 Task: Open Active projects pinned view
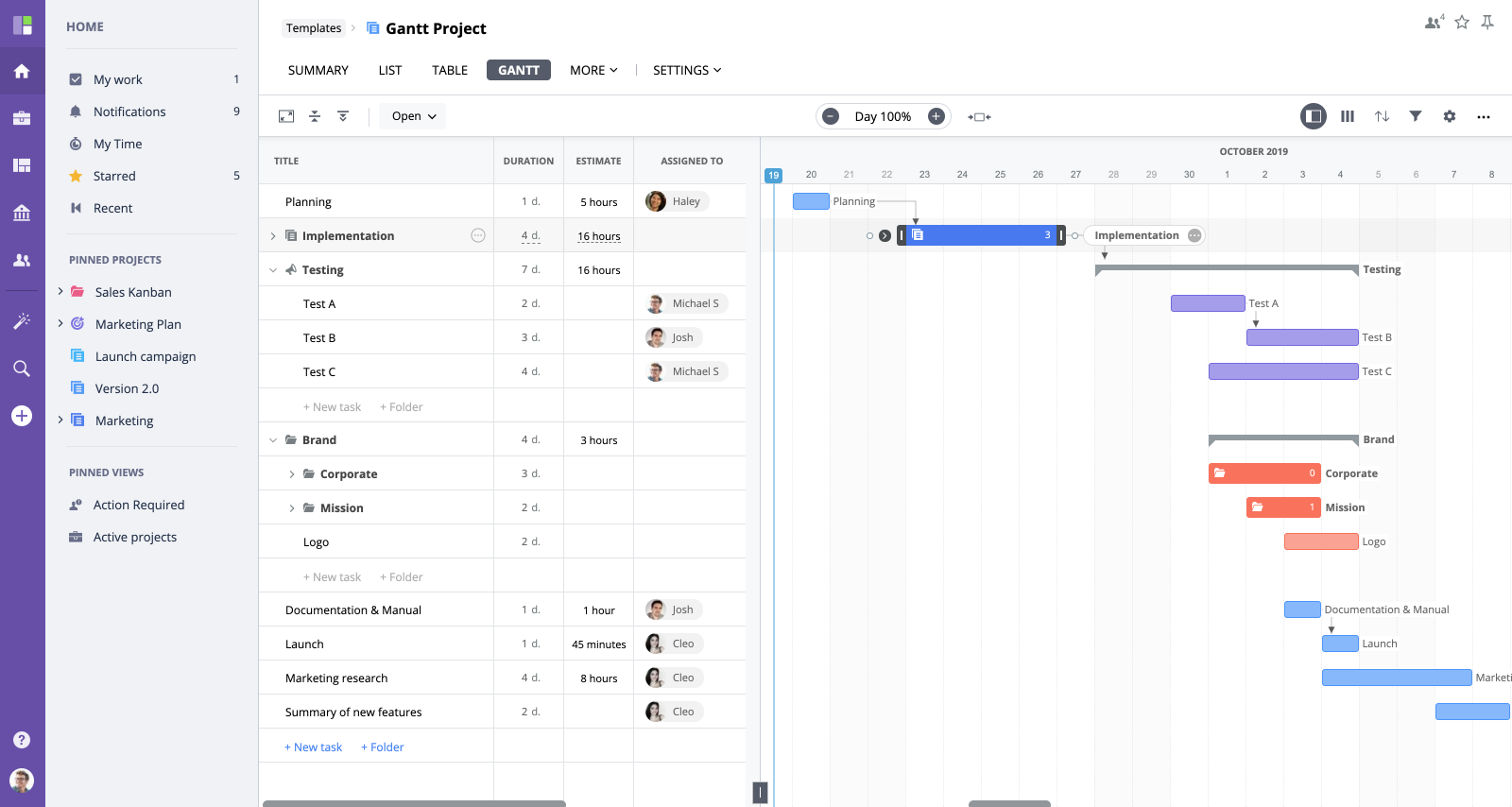click(135, 537)
